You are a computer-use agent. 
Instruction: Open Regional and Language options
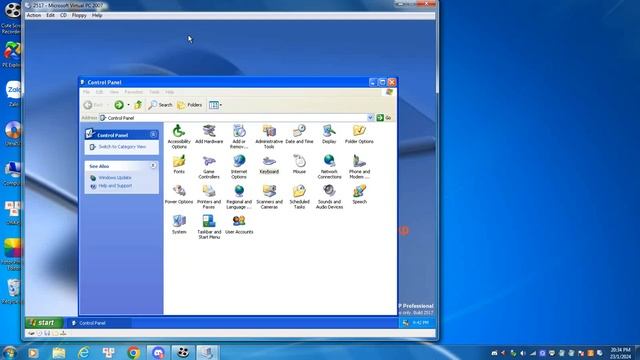tap(239, 197)
